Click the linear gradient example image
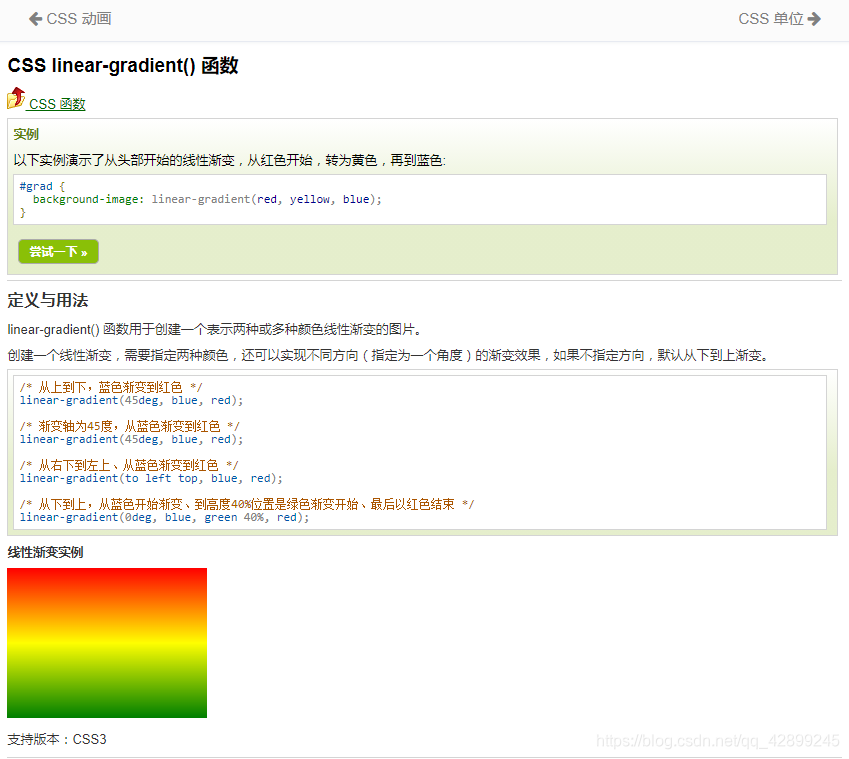The height and width of the screenshot is (759, 849). [x=106, y=642]
